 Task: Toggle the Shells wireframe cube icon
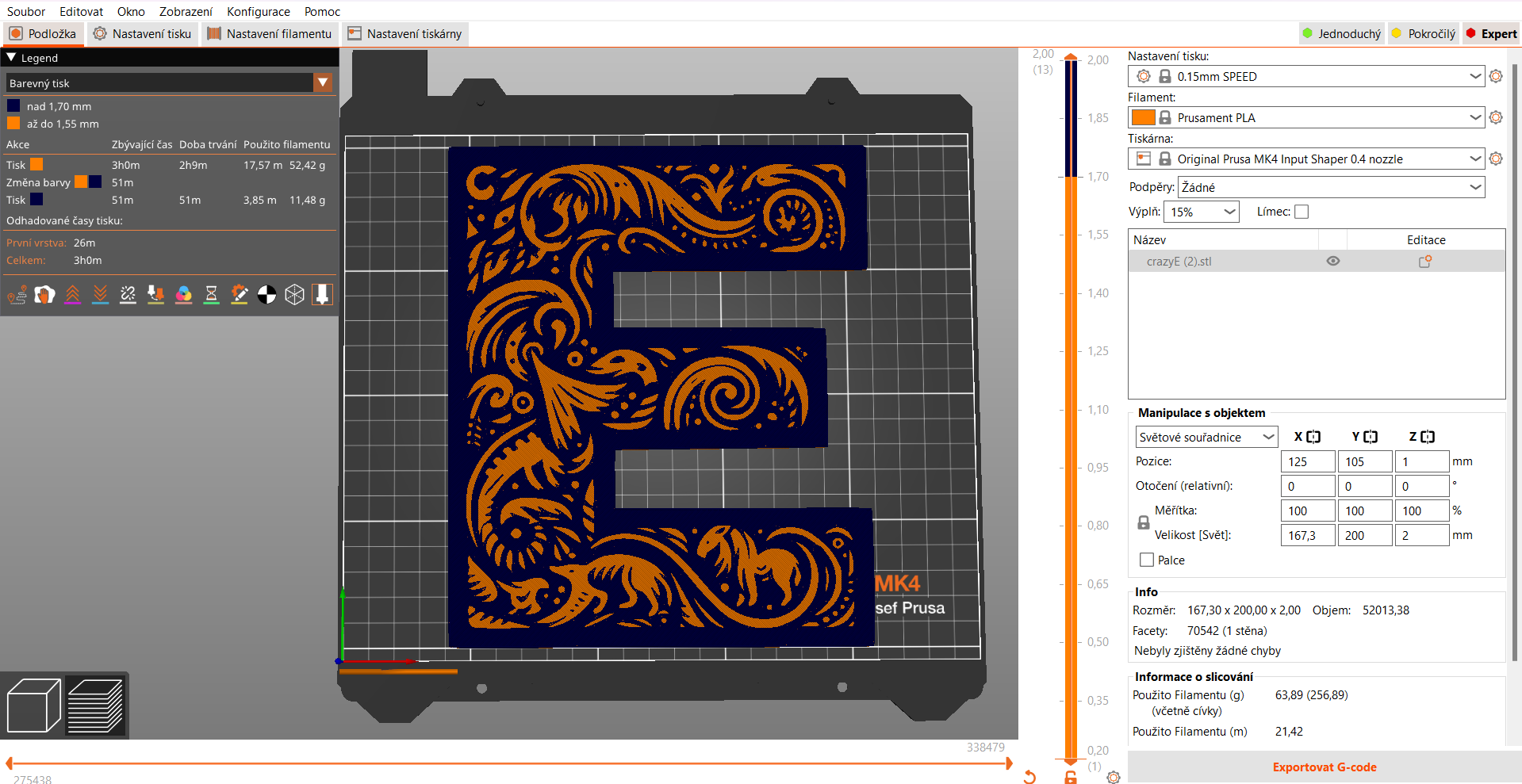tap(294, 295)
